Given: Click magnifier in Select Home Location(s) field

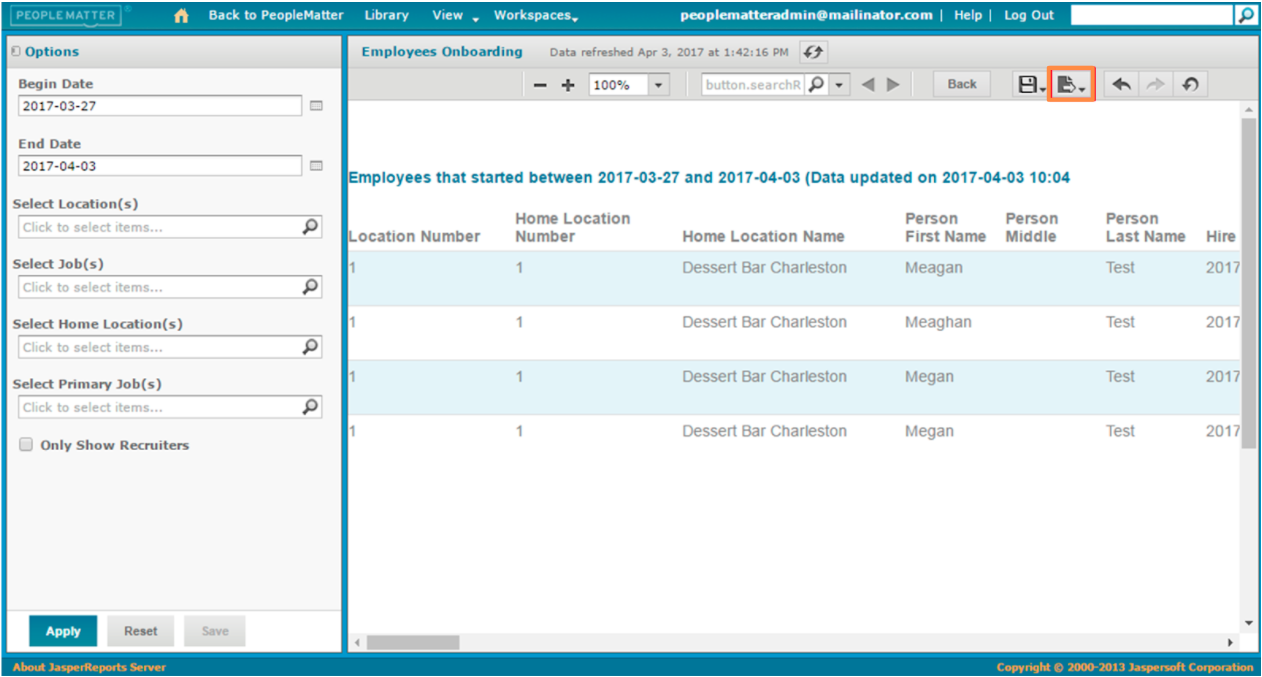Looking at the screenshot, I should (x=311, y=347).
